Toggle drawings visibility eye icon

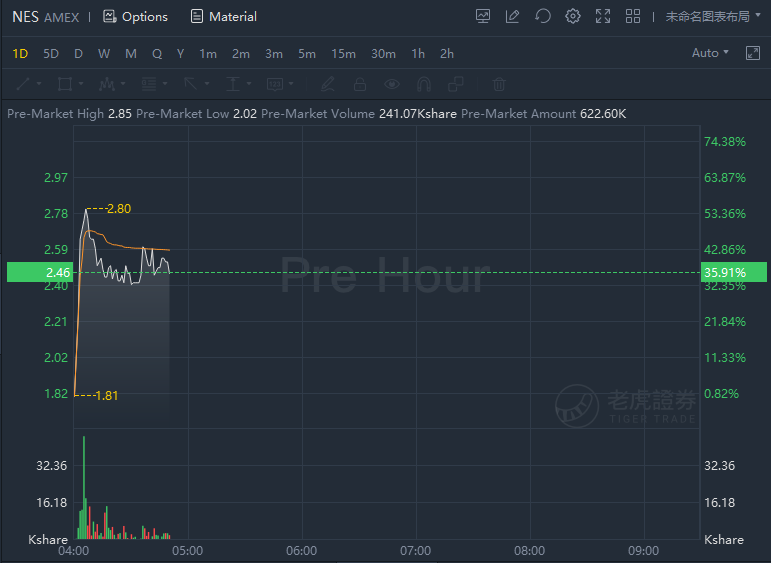coord(392,84)
